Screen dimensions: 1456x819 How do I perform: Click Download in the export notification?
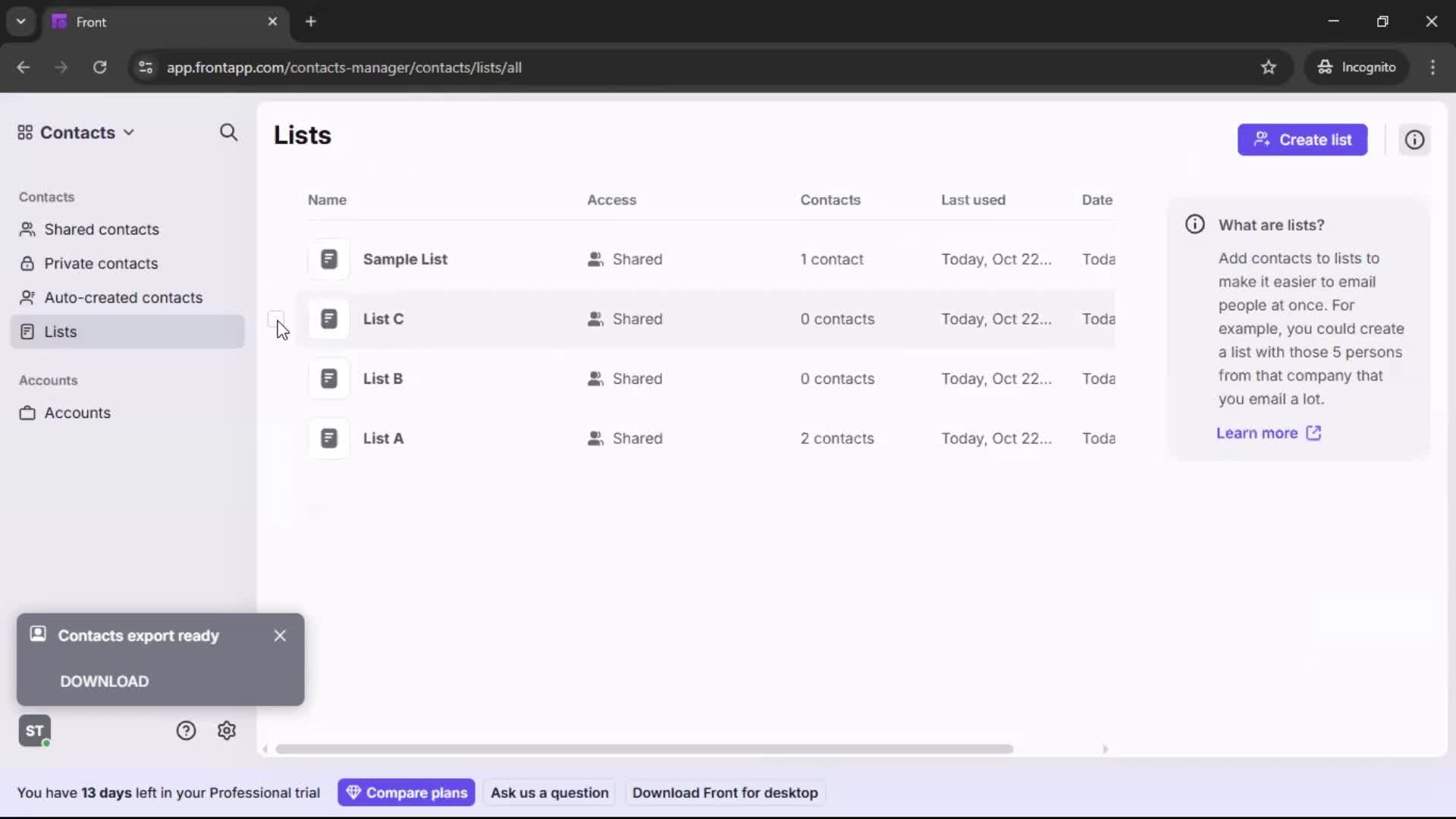104,681
